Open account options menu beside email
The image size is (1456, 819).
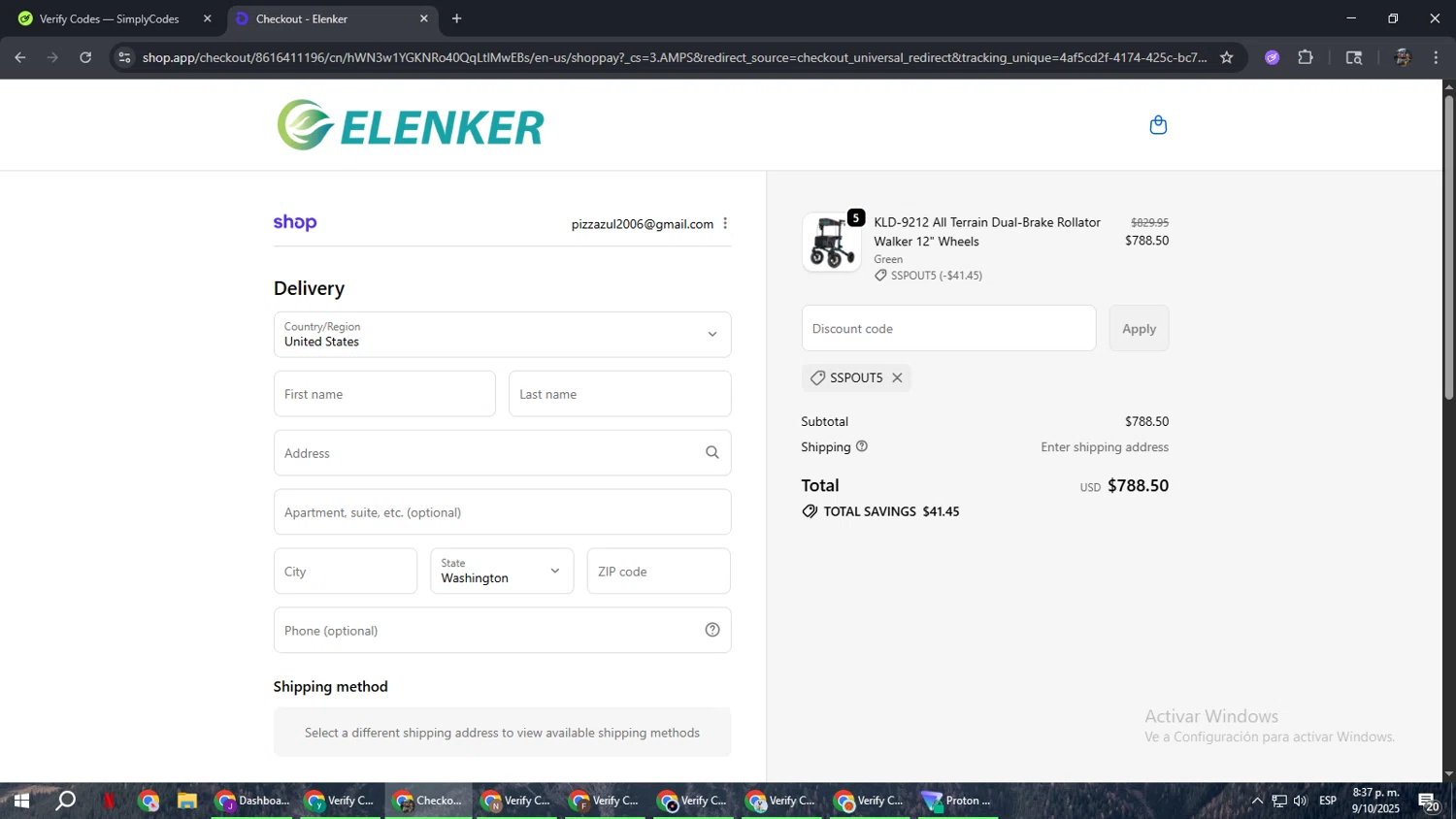click(x=725, y=224)
